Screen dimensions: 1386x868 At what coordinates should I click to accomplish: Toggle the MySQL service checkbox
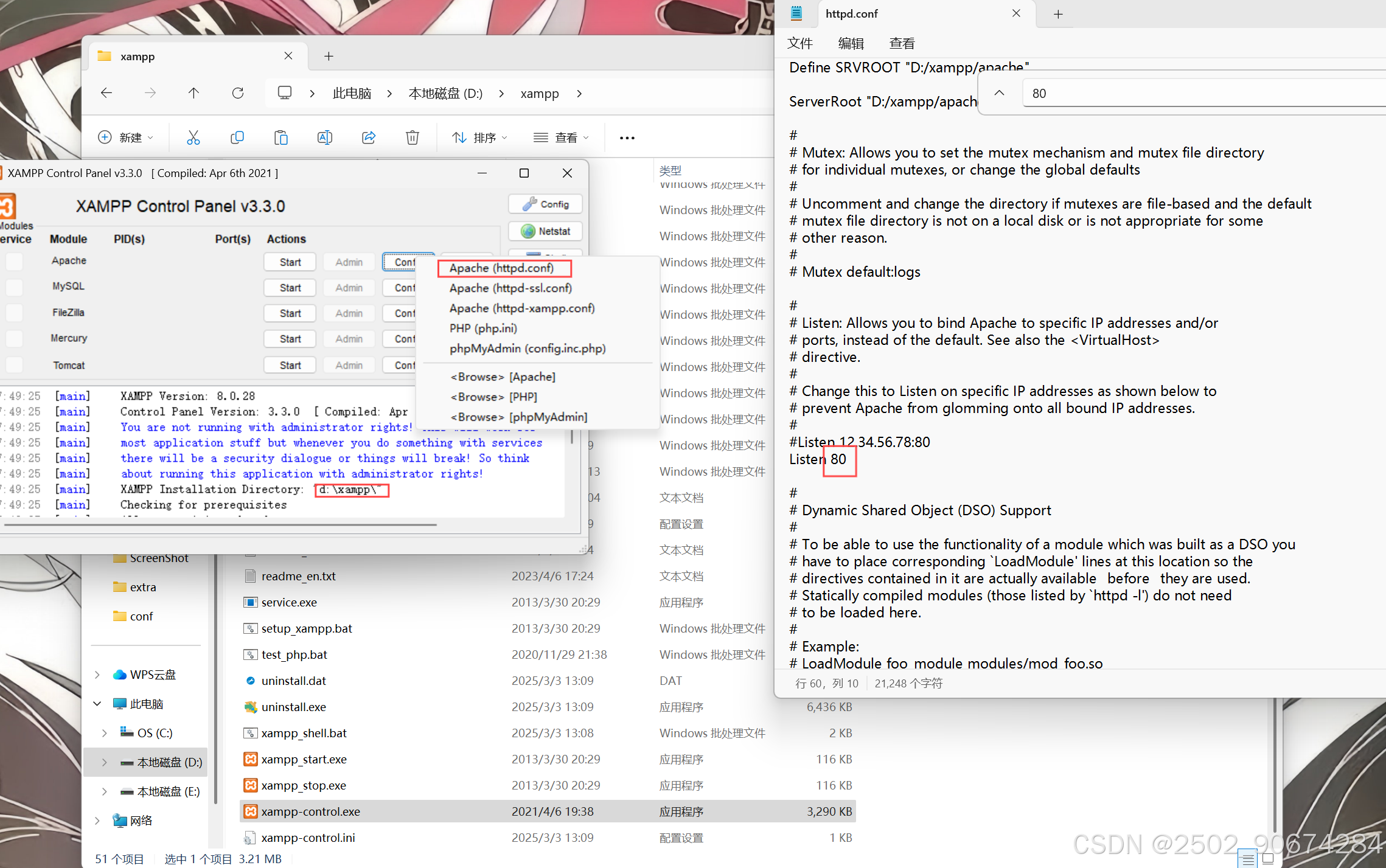[x=14, y=287]
